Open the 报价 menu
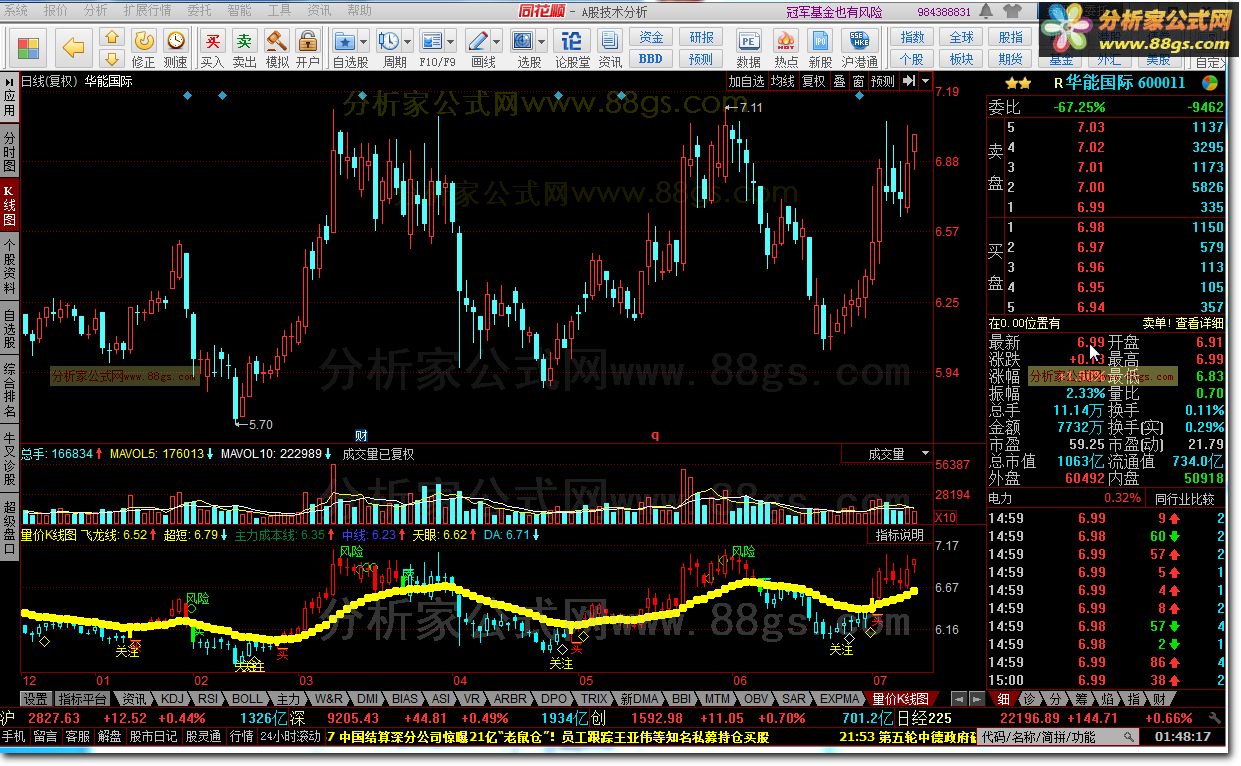Screen dimensions: 1241x766 [56, 10]
